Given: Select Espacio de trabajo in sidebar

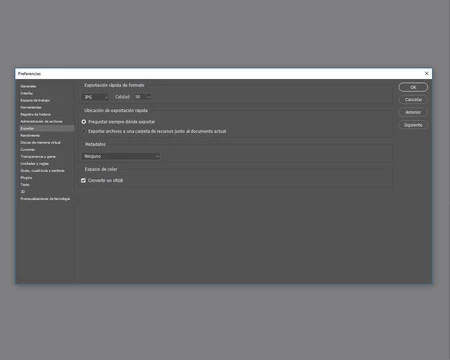Looking at the screenshot, I should tap(35, 100).
